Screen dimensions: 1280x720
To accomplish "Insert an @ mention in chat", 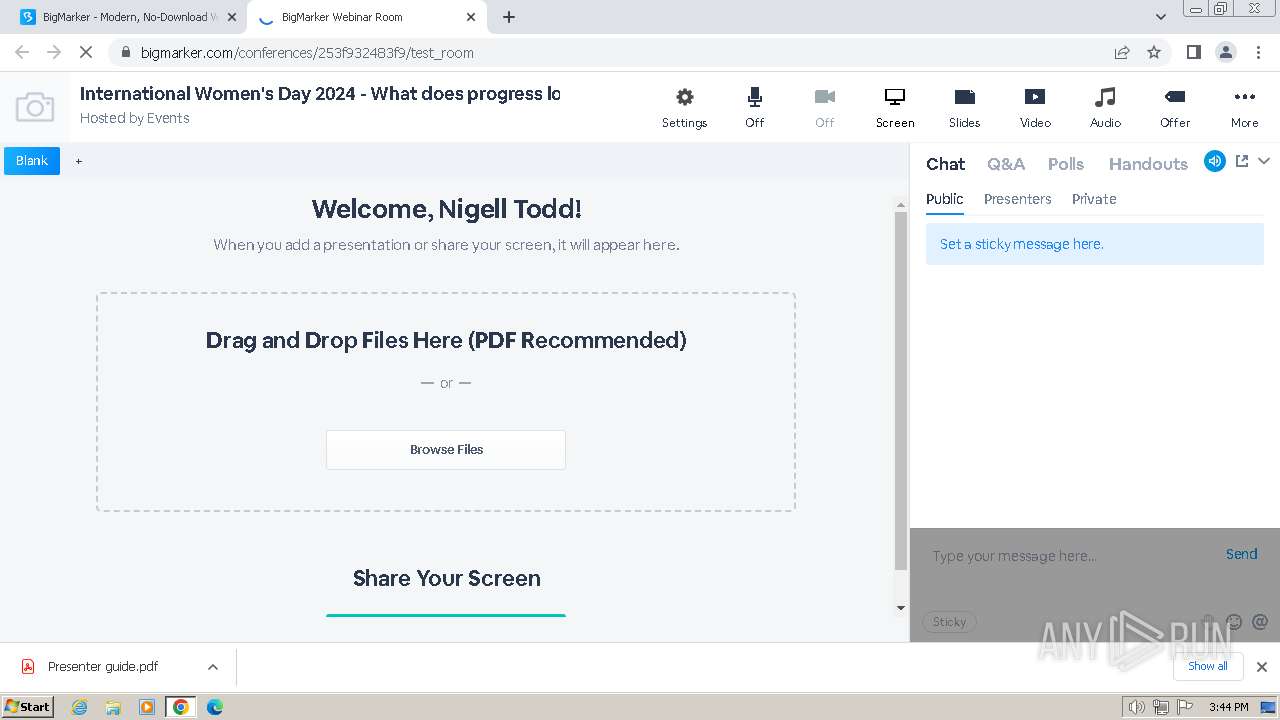I will pos(1260,622).
